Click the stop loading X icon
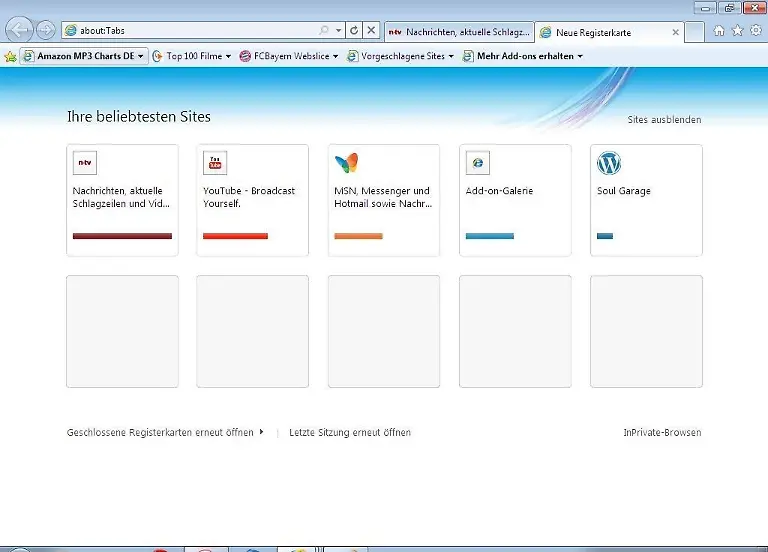 tap(371, 31)
